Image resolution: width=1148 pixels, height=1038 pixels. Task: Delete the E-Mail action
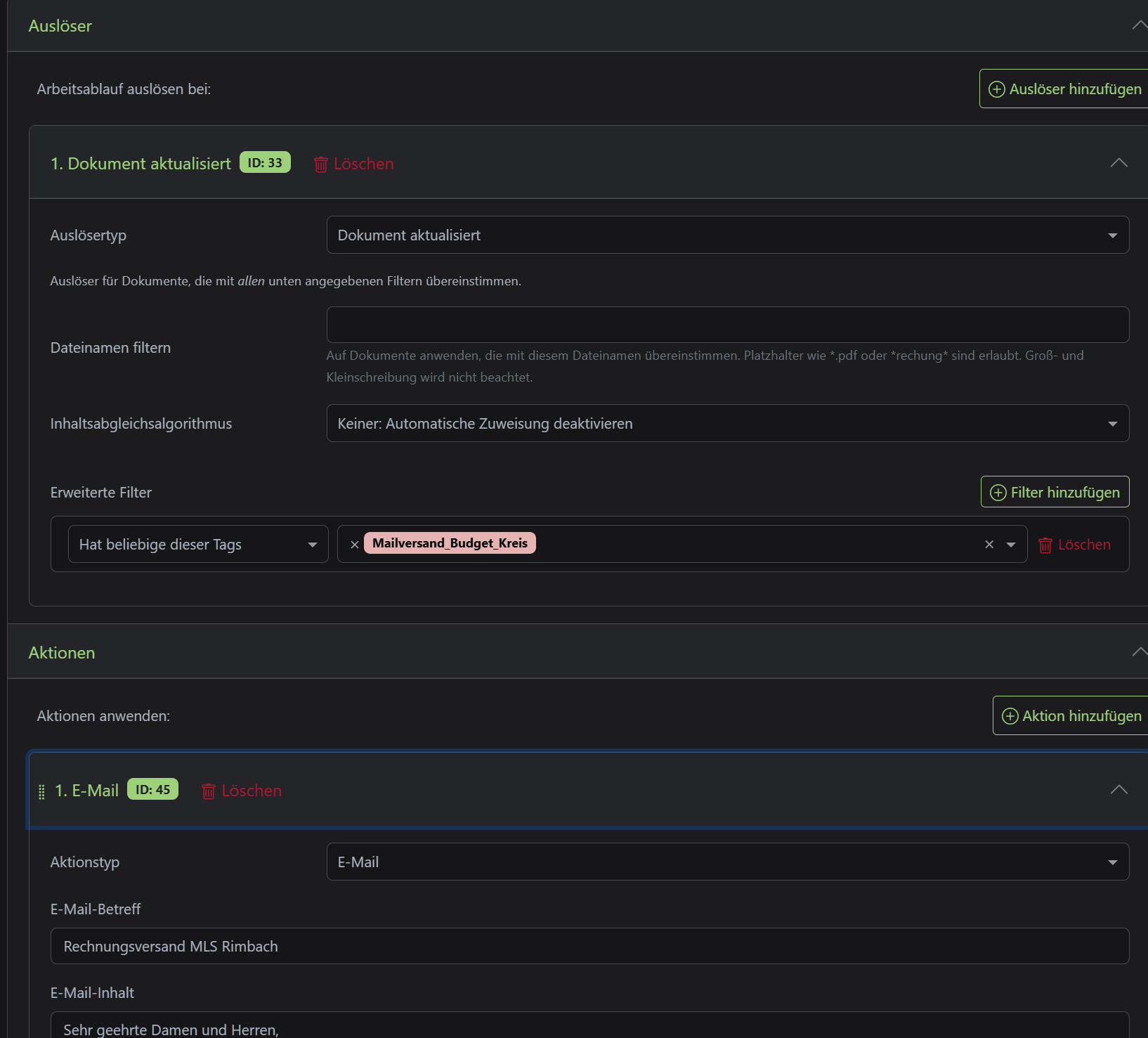pos(242,791)
